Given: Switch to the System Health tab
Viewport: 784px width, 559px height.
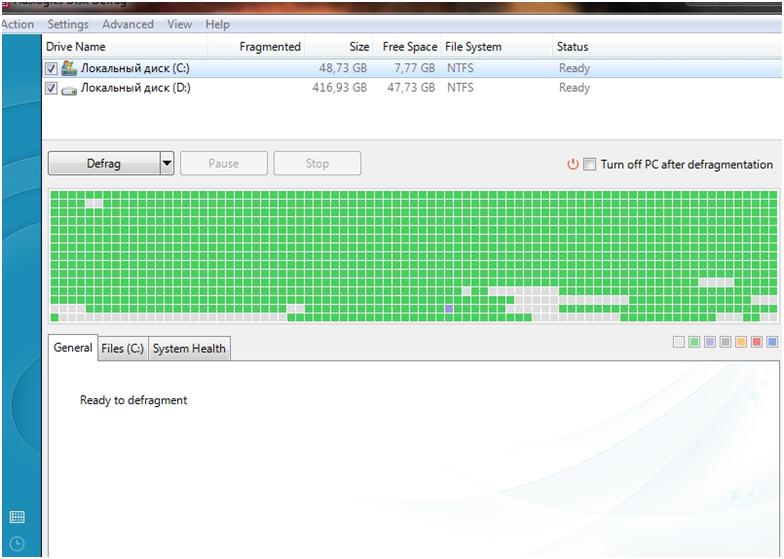Looking at the screenshot, I should click(x=189, y=348).
